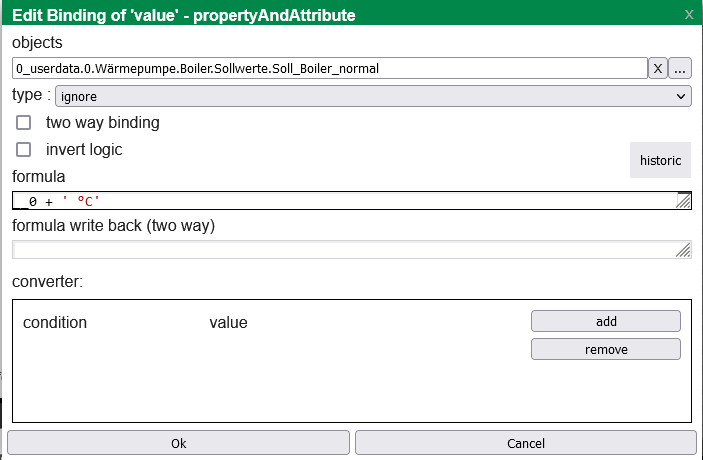The height and width of the screenshot is (460, 703).
Task: Click the historic button
Action: point(660,160)
